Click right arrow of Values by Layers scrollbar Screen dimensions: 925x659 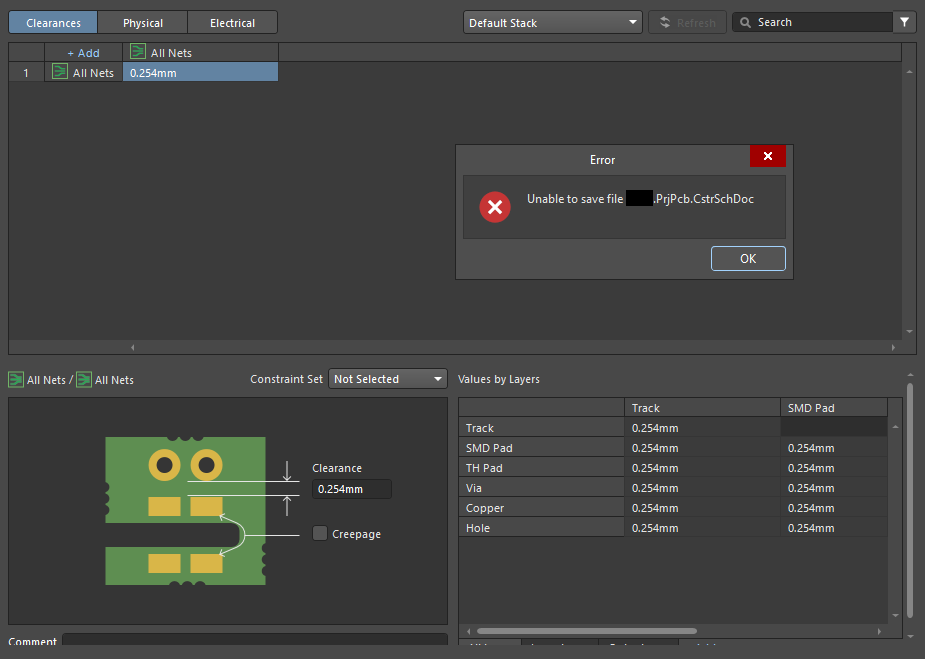(879, 631)
